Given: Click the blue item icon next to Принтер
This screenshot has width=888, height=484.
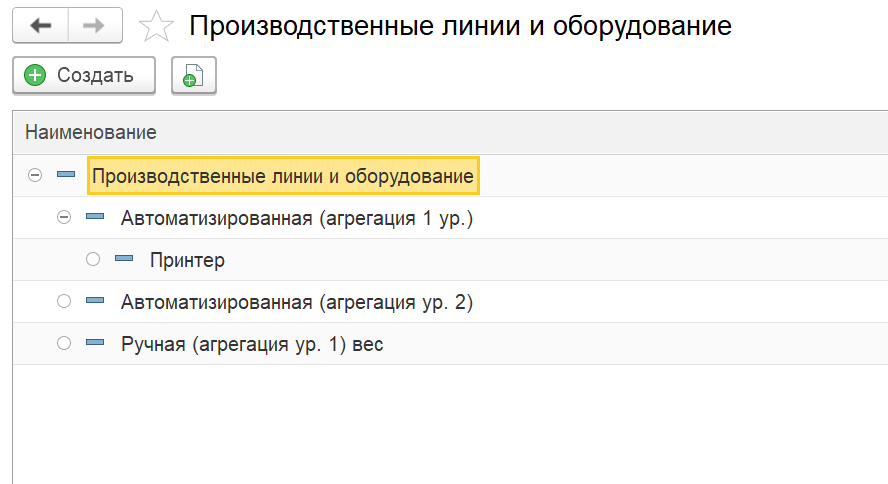Looking at the screenshot, I should [124, 259].
